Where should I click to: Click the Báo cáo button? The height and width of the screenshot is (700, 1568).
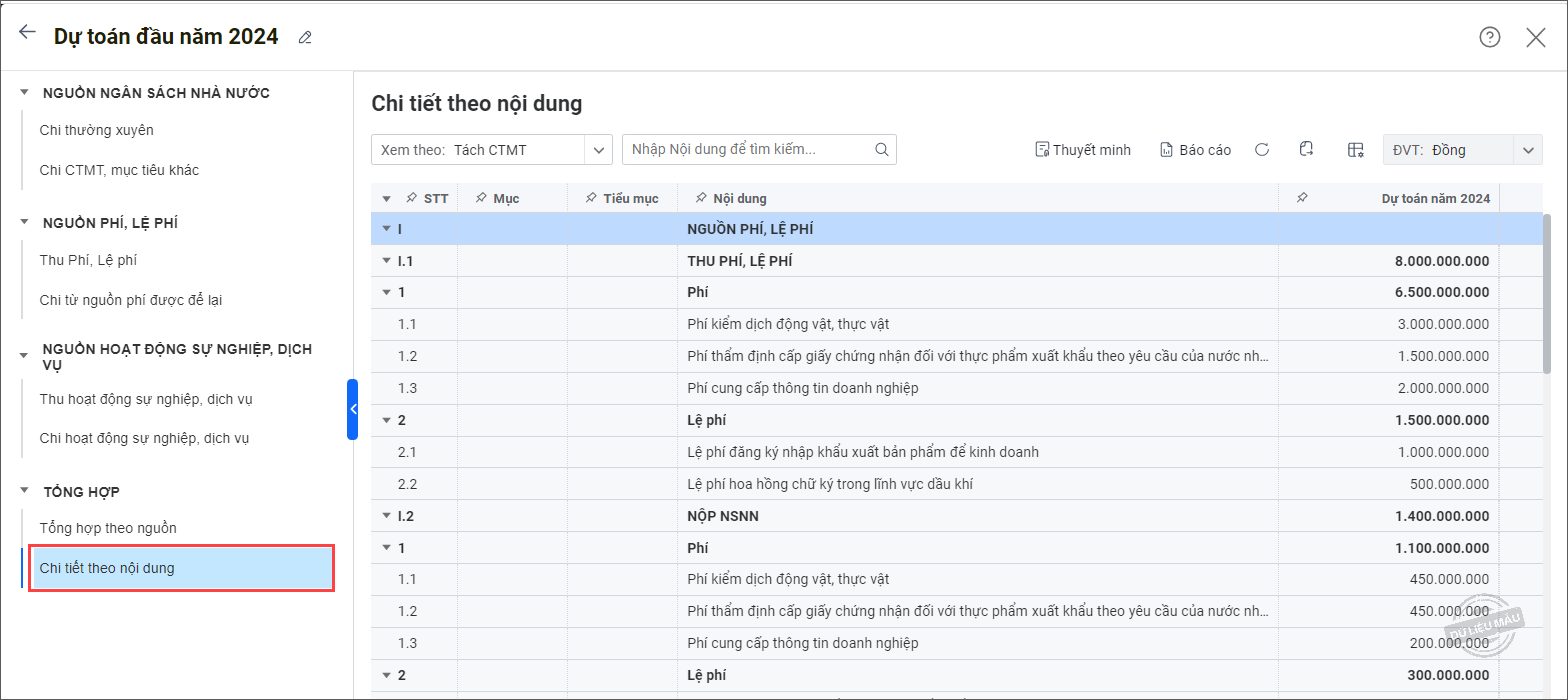[x=1195, y=150]
